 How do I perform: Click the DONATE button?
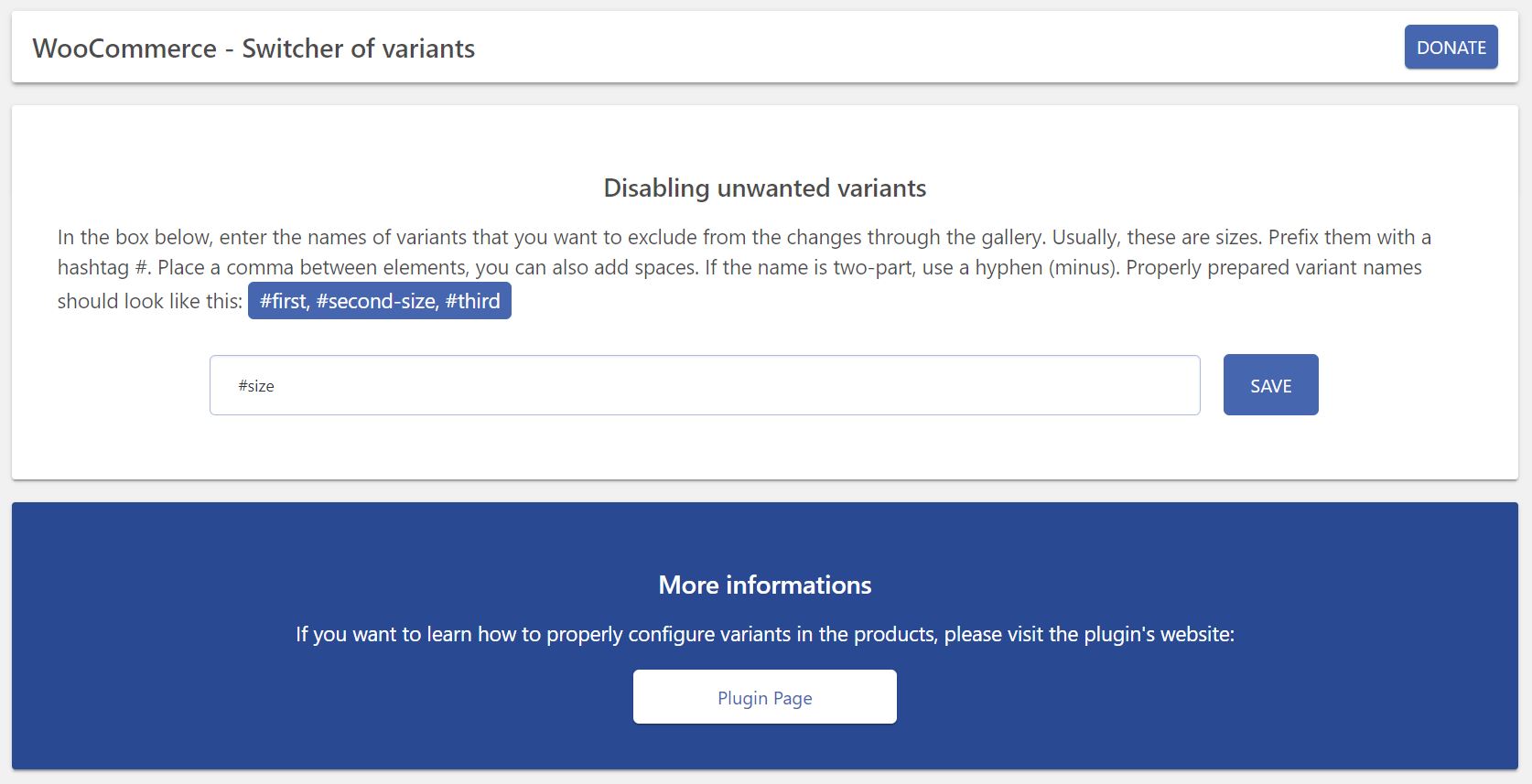1451,47
